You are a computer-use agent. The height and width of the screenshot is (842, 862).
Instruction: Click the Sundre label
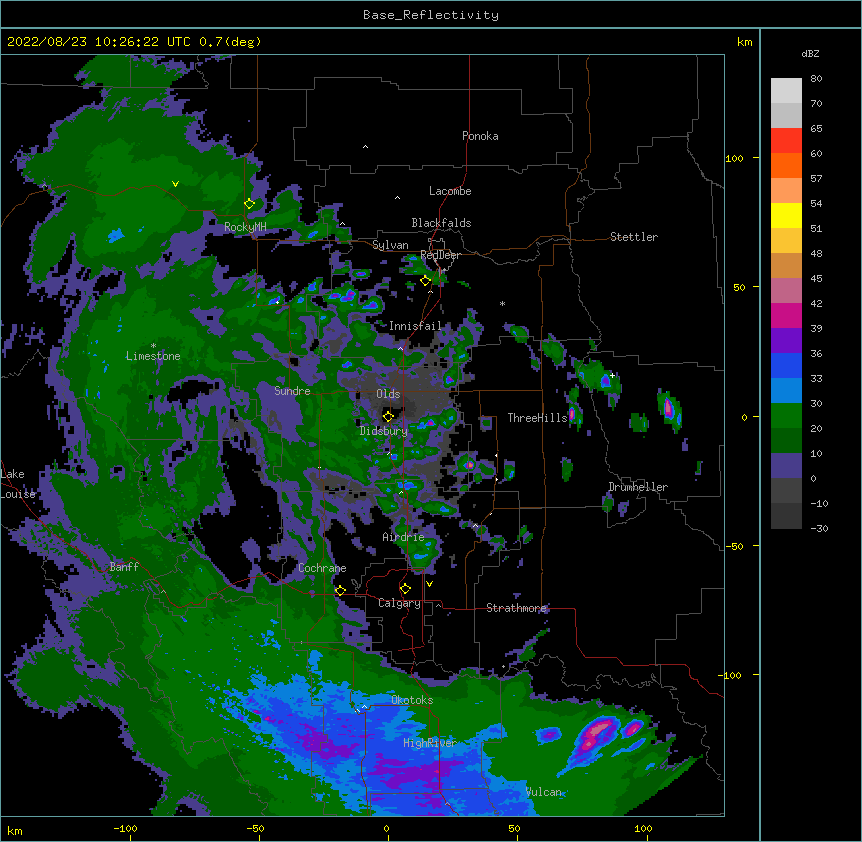click(292, 391)
